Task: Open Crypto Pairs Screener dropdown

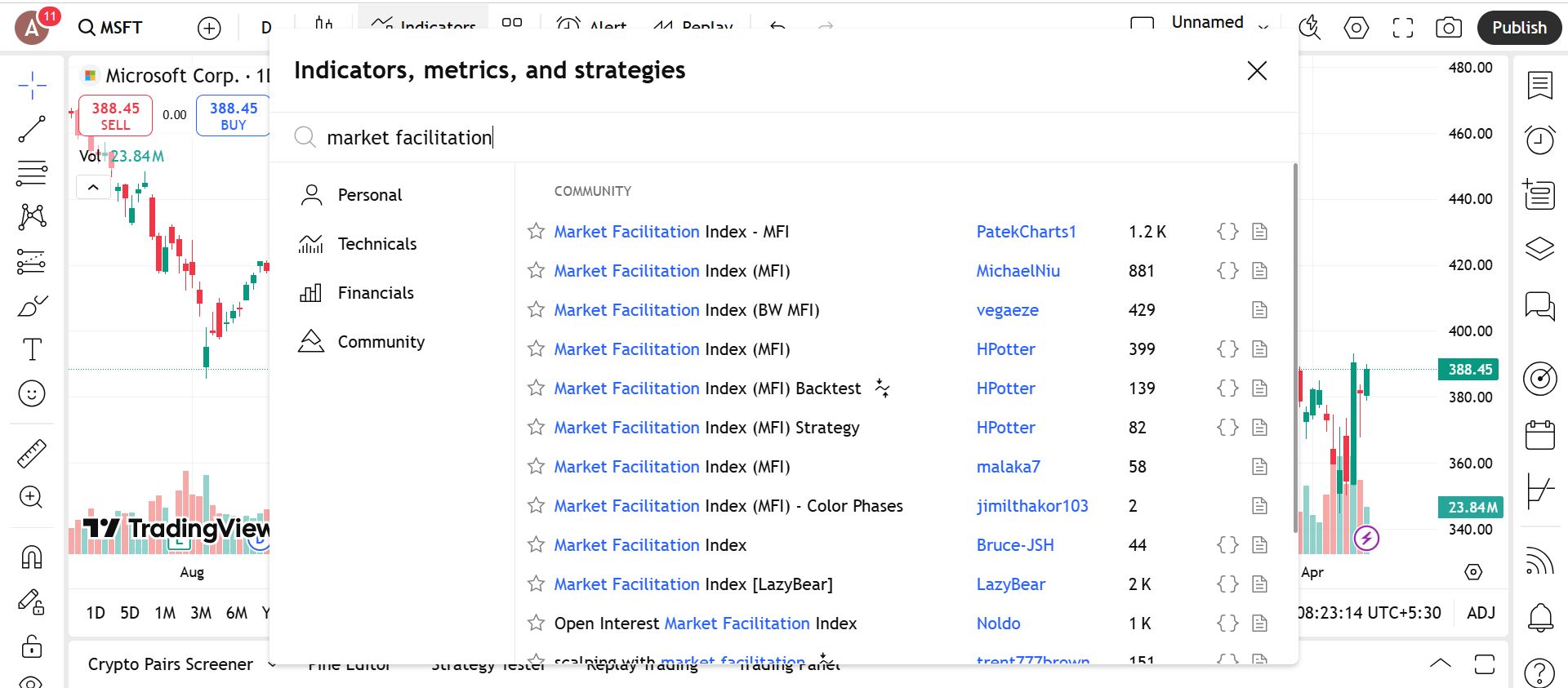Action: click(181, 664)
